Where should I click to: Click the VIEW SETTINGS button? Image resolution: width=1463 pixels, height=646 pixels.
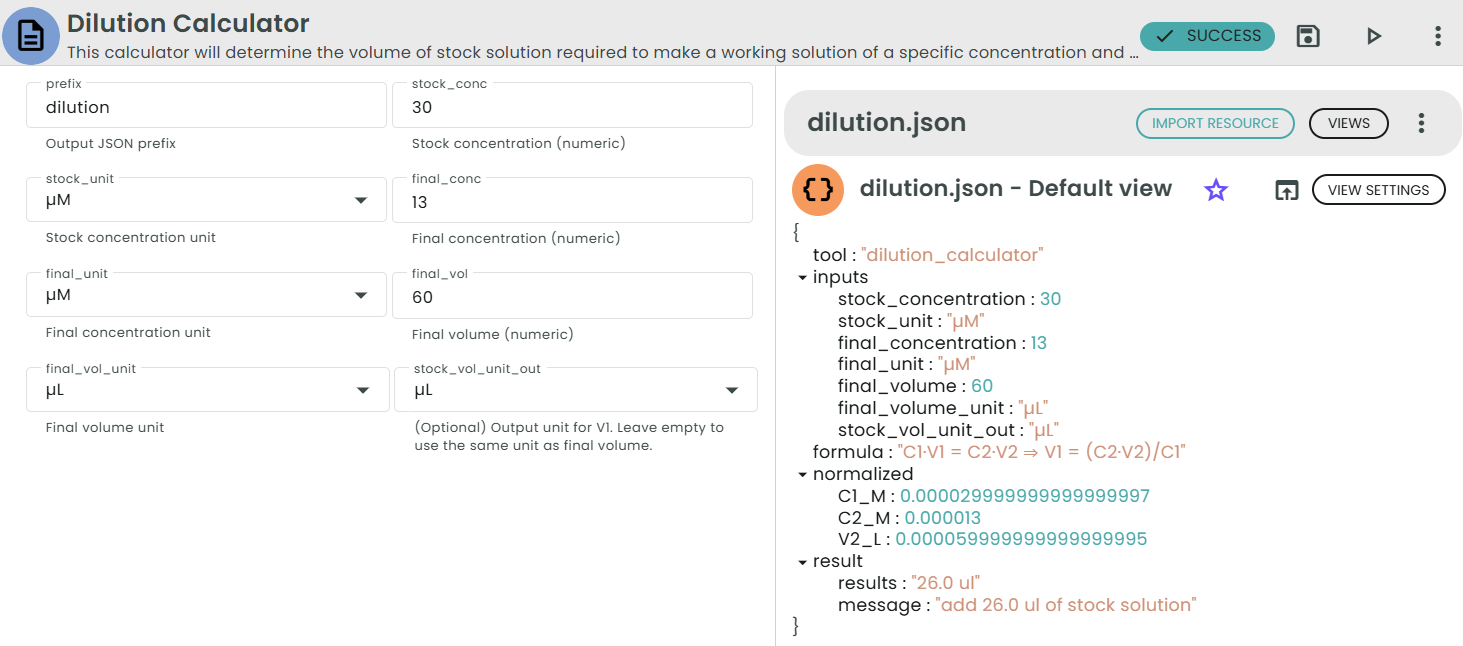tap(1378, 190)
